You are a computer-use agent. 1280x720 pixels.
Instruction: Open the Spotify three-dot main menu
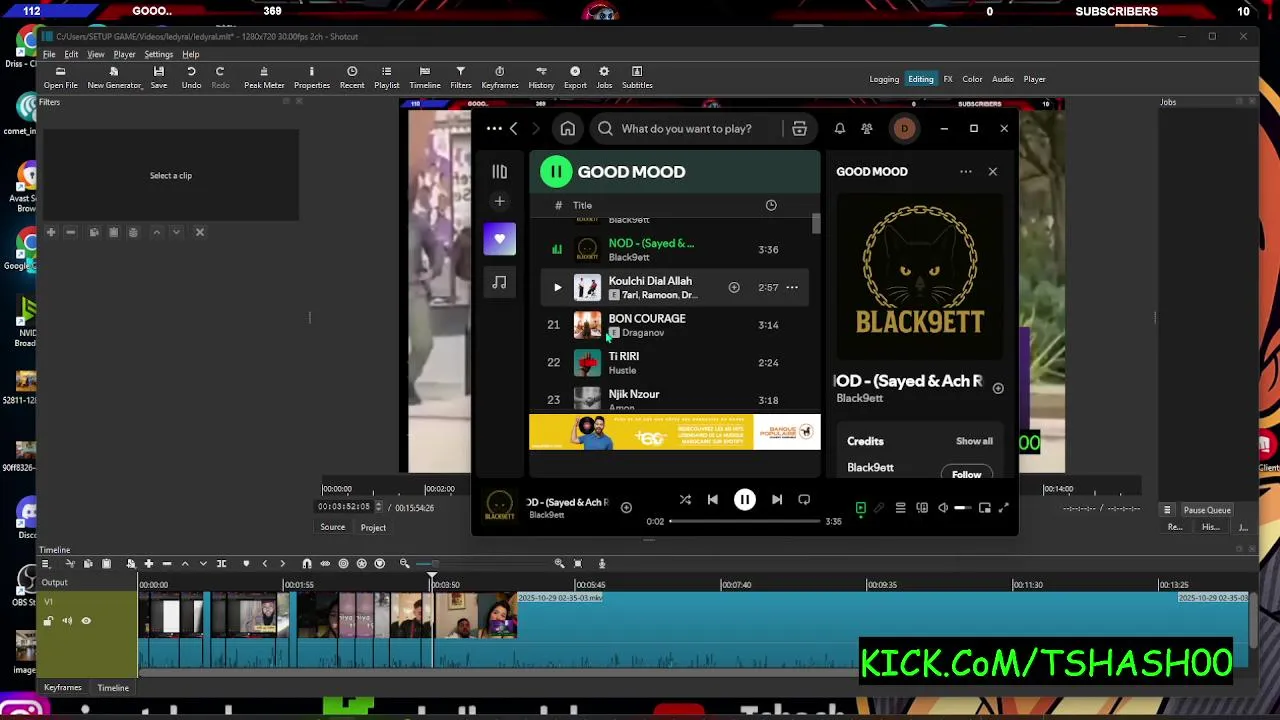pos(494,128)
